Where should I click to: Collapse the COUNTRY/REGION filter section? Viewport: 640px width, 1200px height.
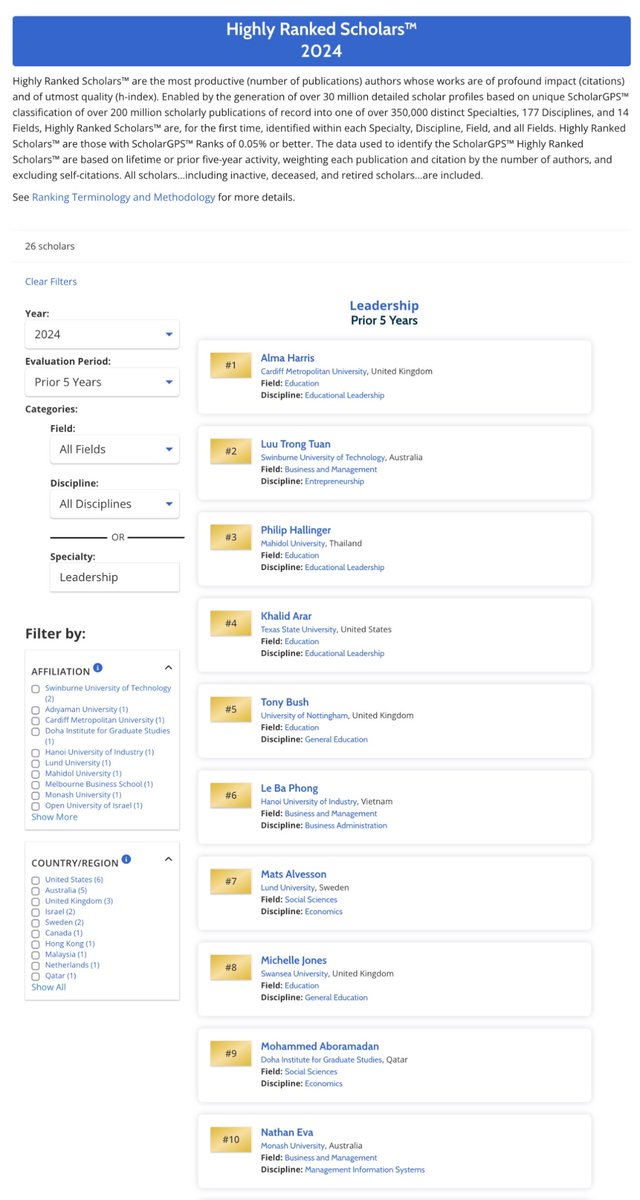click(168, 859)
